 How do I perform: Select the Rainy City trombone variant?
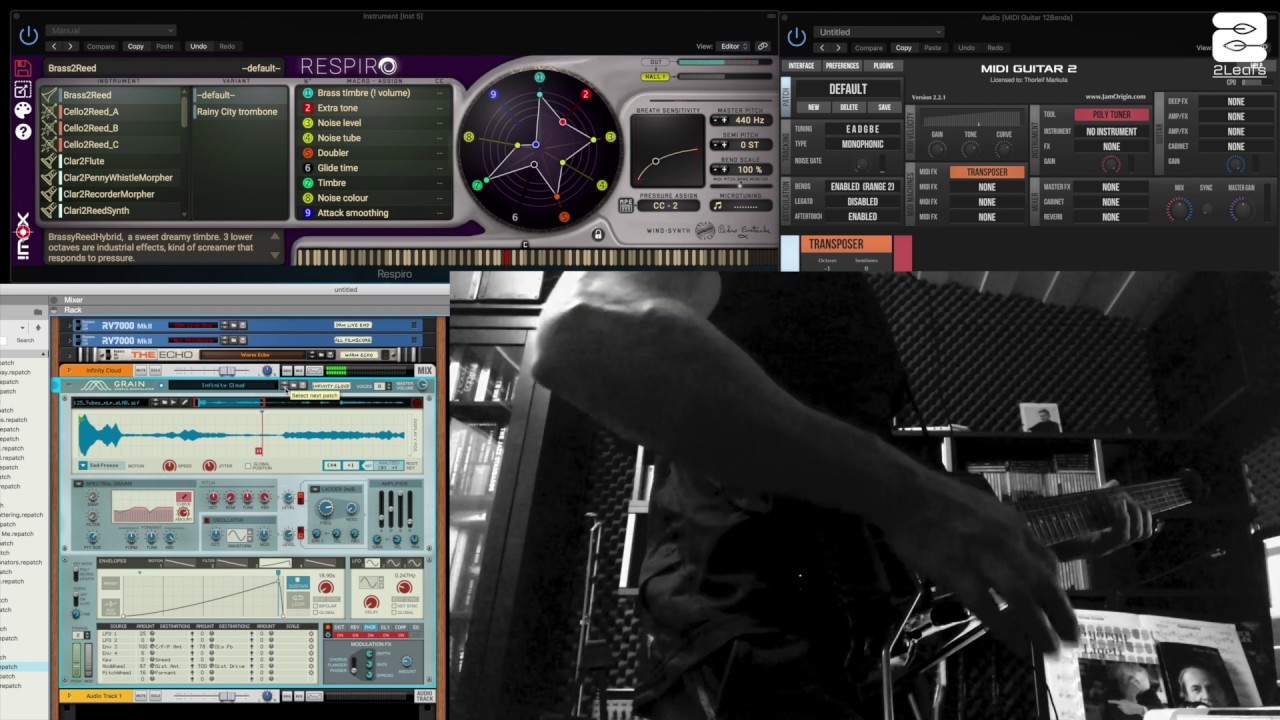coord(238,112)
